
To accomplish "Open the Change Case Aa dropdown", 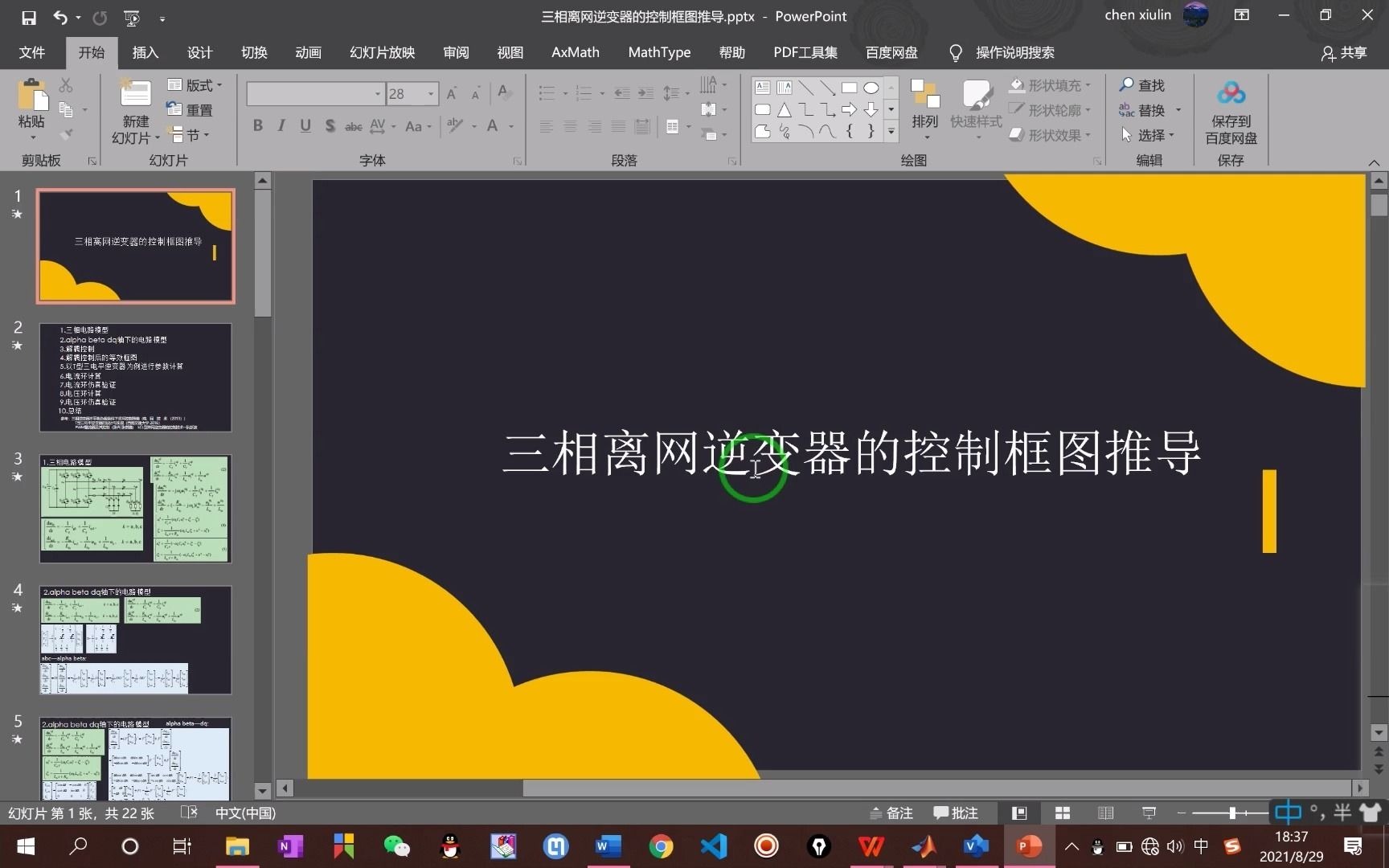I will point(418,126).
